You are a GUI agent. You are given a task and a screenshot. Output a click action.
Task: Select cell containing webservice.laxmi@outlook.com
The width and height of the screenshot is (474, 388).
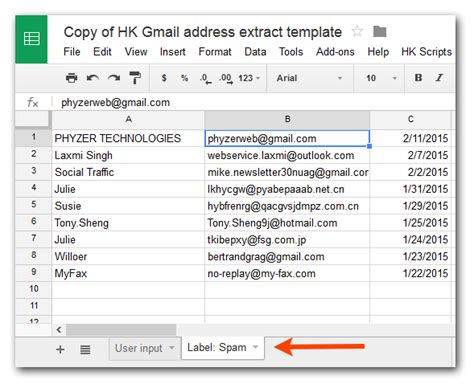(287, 155)
